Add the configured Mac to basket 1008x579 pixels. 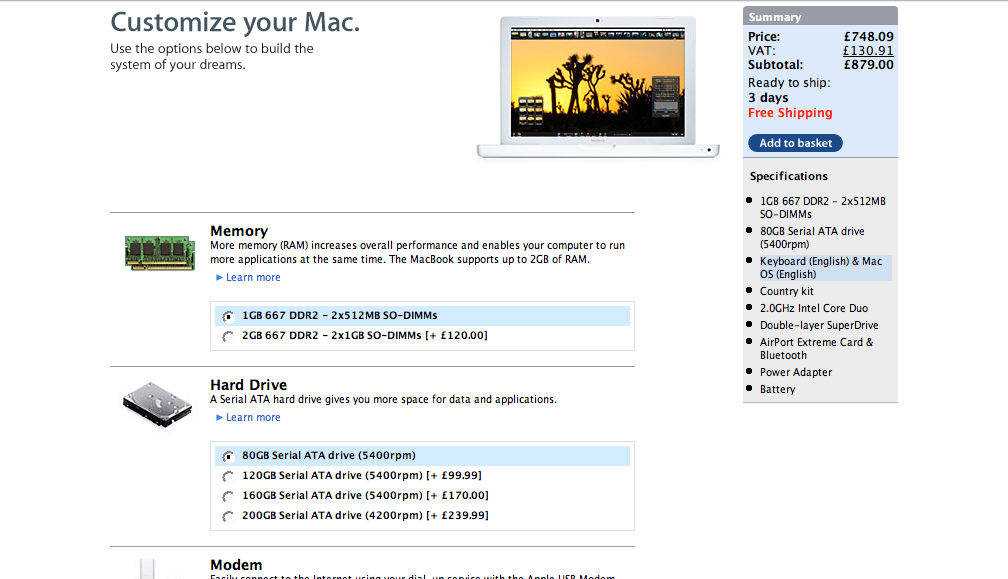(x=795, y=143)
